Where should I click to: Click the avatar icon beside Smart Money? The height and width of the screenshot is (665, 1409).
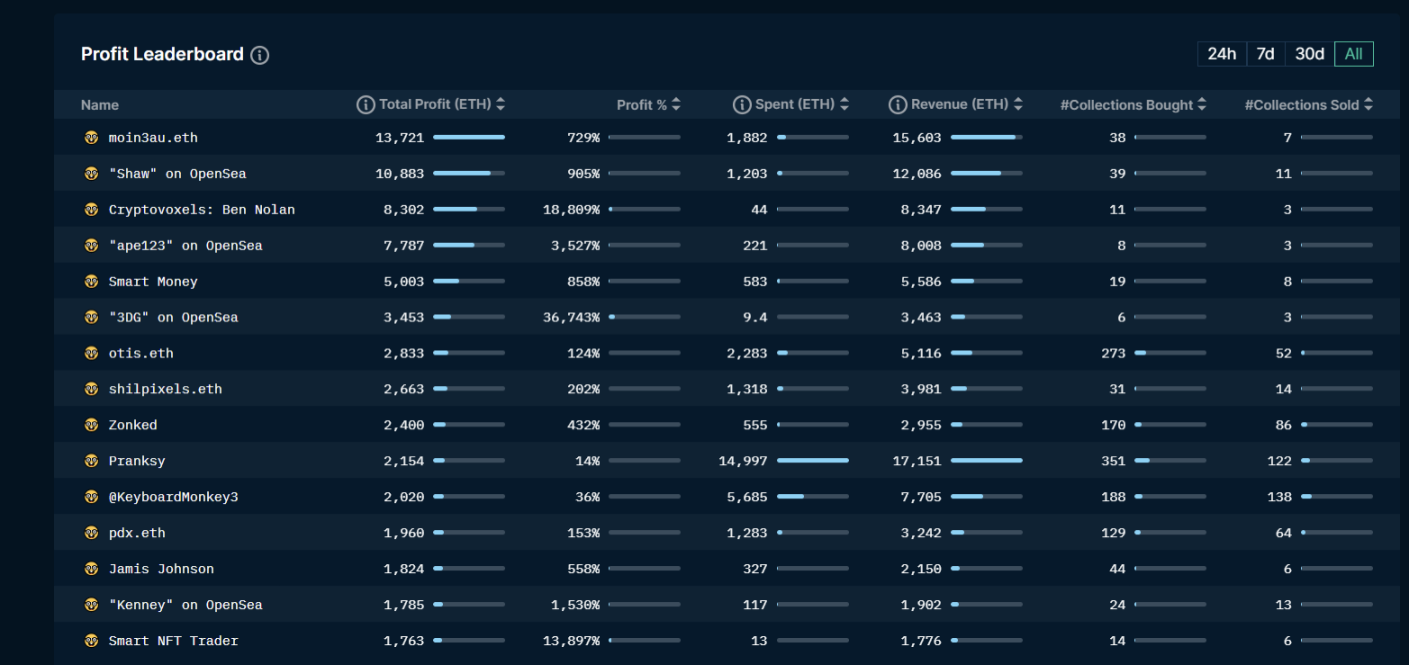tap(91, 282)
